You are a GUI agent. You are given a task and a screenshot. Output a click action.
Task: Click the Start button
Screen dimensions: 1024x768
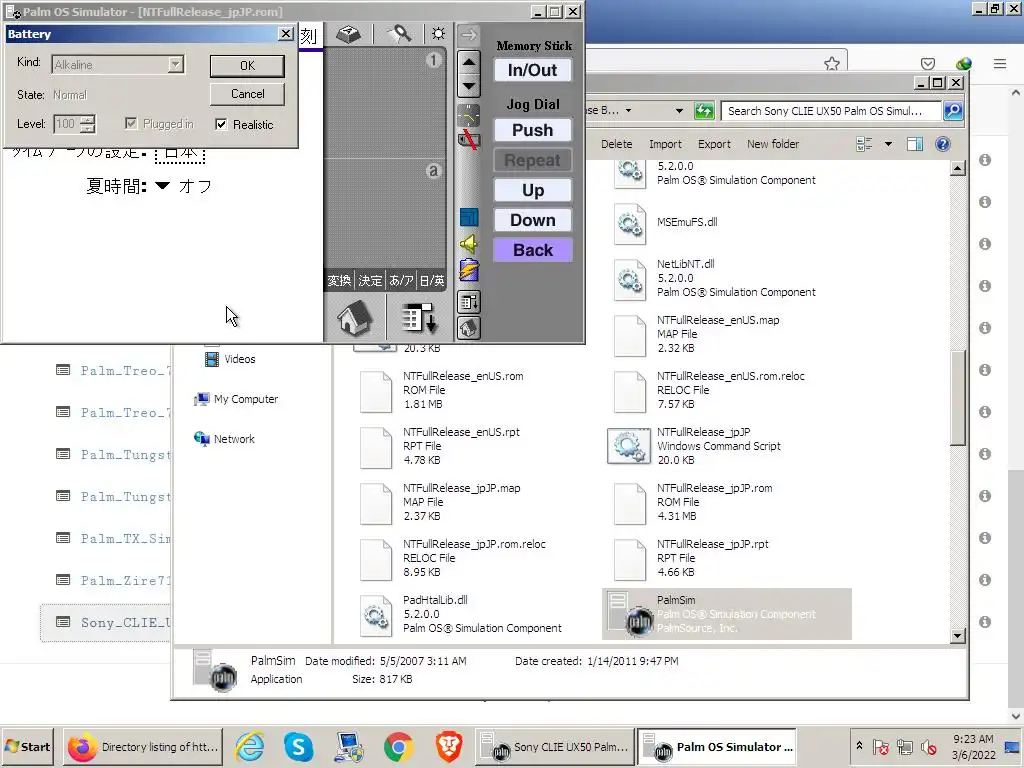[27, 746]
